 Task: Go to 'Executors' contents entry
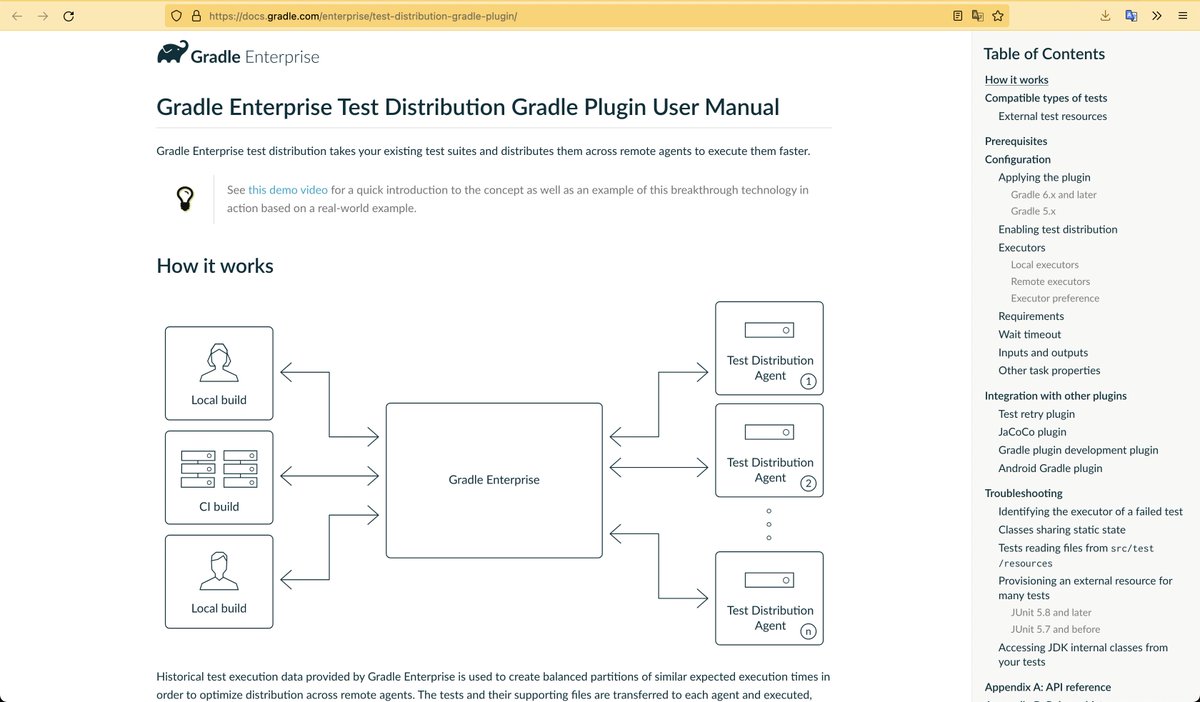tap(1022, 247)
